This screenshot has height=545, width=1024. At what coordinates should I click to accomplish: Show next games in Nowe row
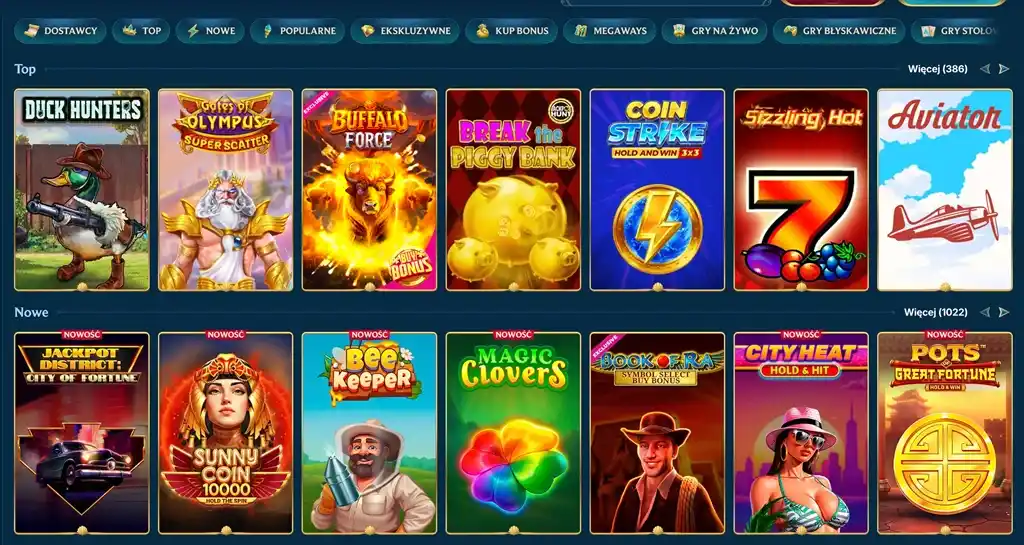point(1004,313)
